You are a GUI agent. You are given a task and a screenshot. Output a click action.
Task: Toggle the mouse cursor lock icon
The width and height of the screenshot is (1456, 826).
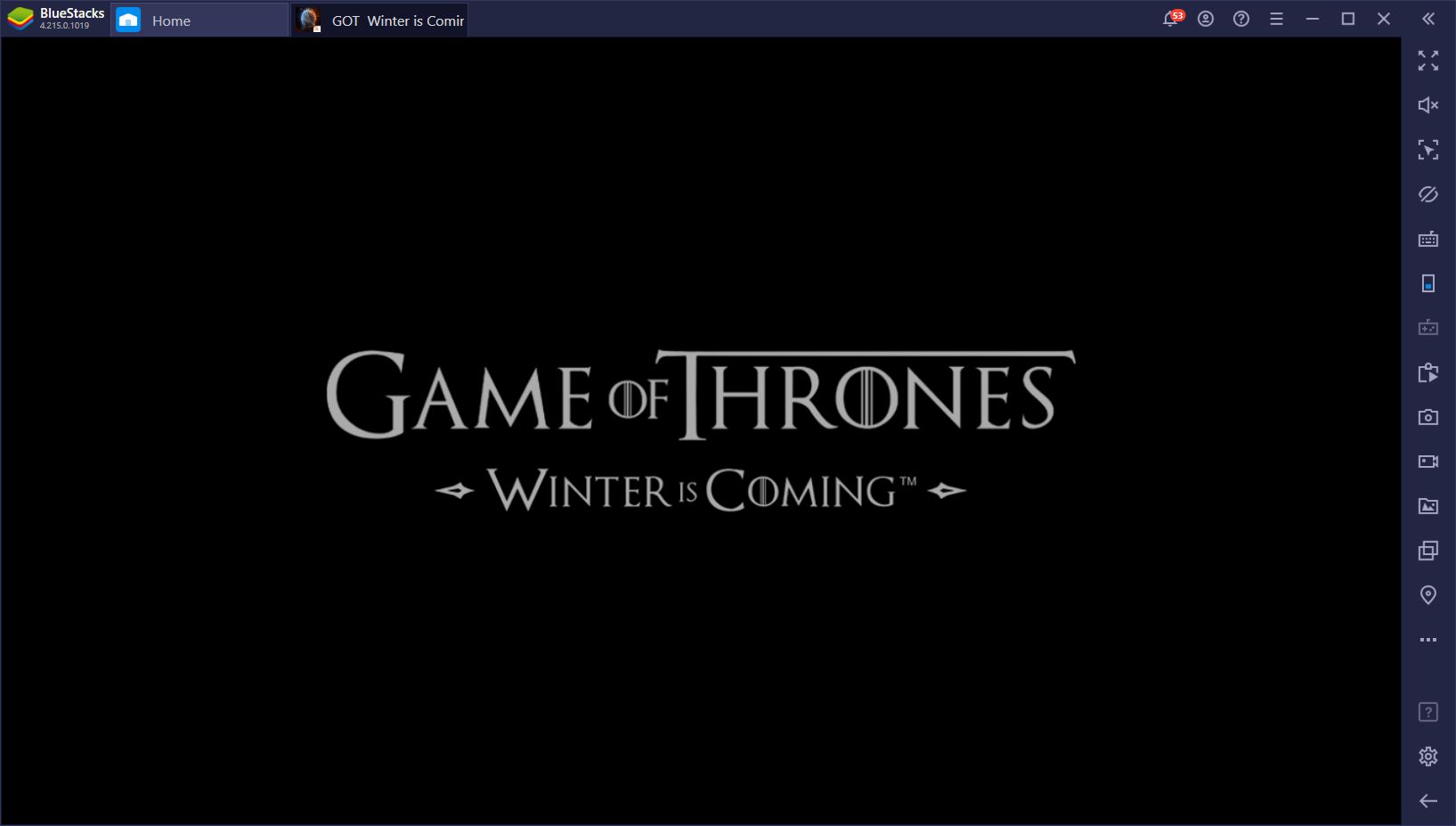(1428, 150)
